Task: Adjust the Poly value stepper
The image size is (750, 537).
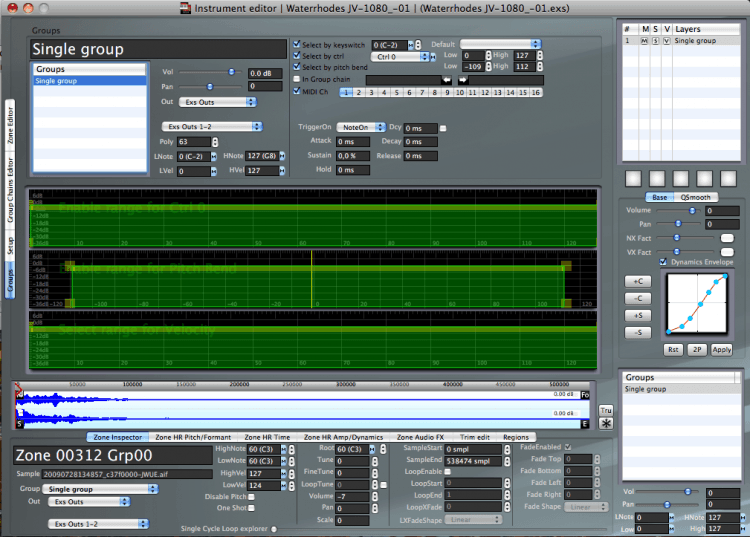Action: point(215,142)
